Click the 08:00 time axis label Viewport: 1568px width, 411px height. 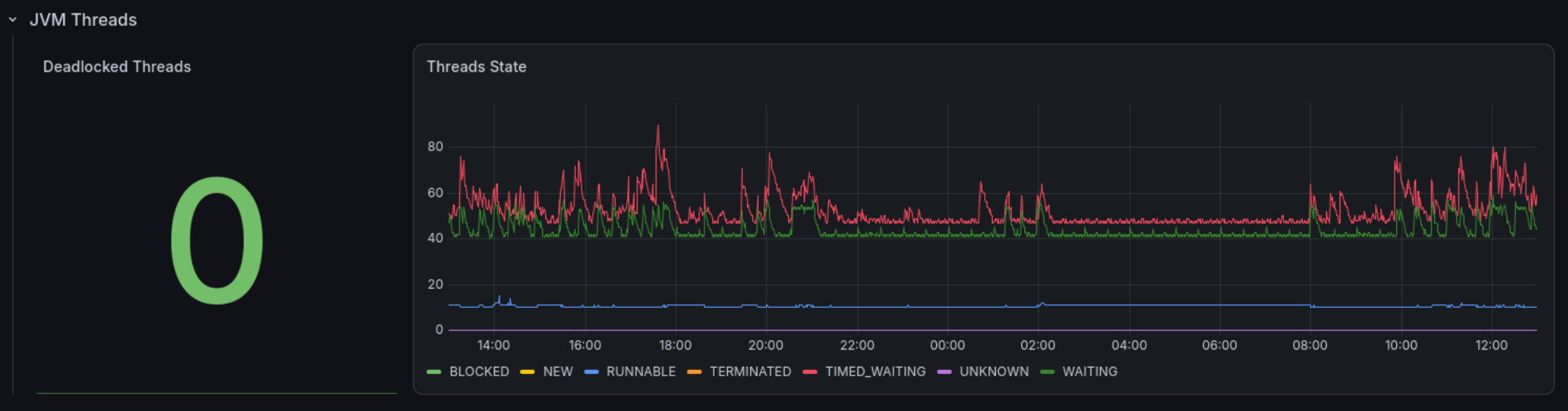(x=1310, y=346)
